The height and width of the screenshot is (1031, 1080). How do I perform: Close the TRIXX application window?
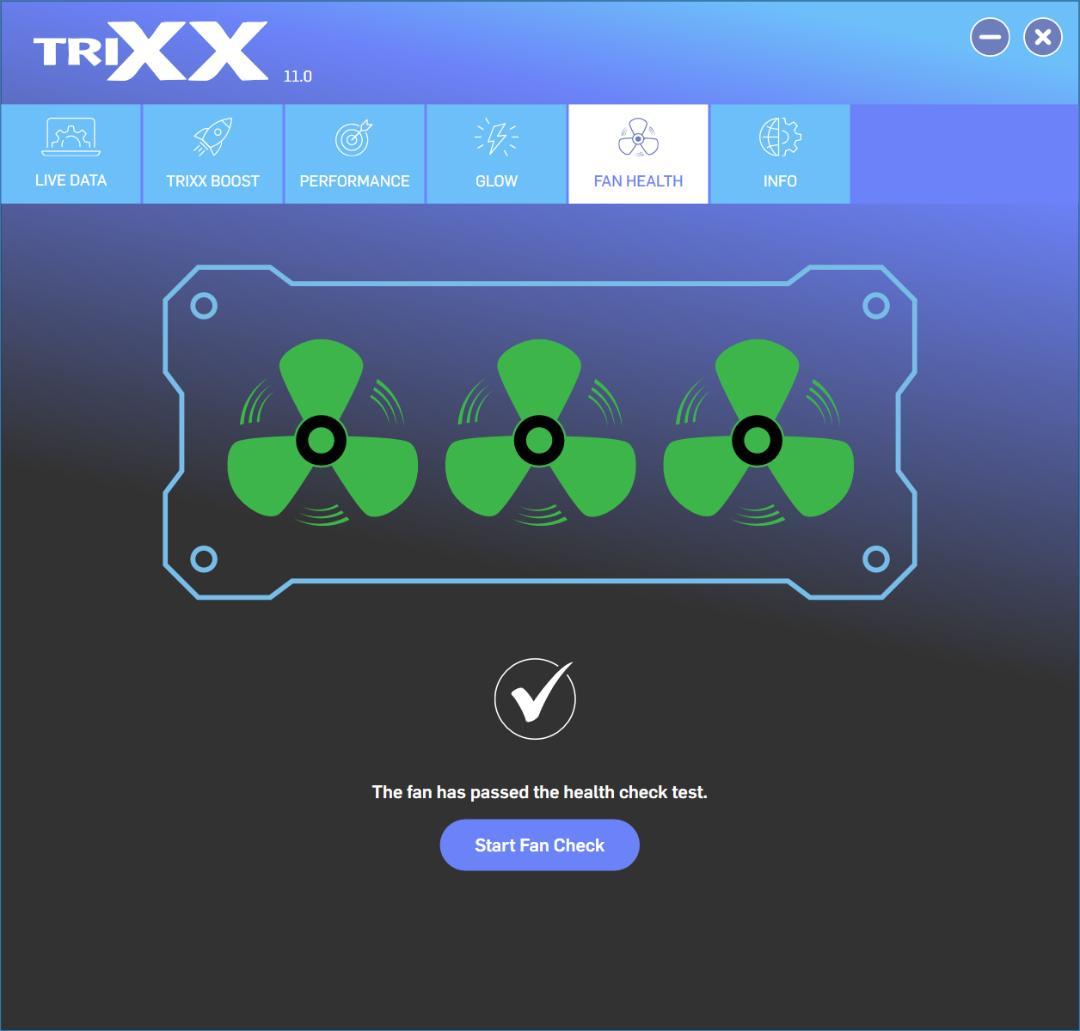click(1043, 38)
